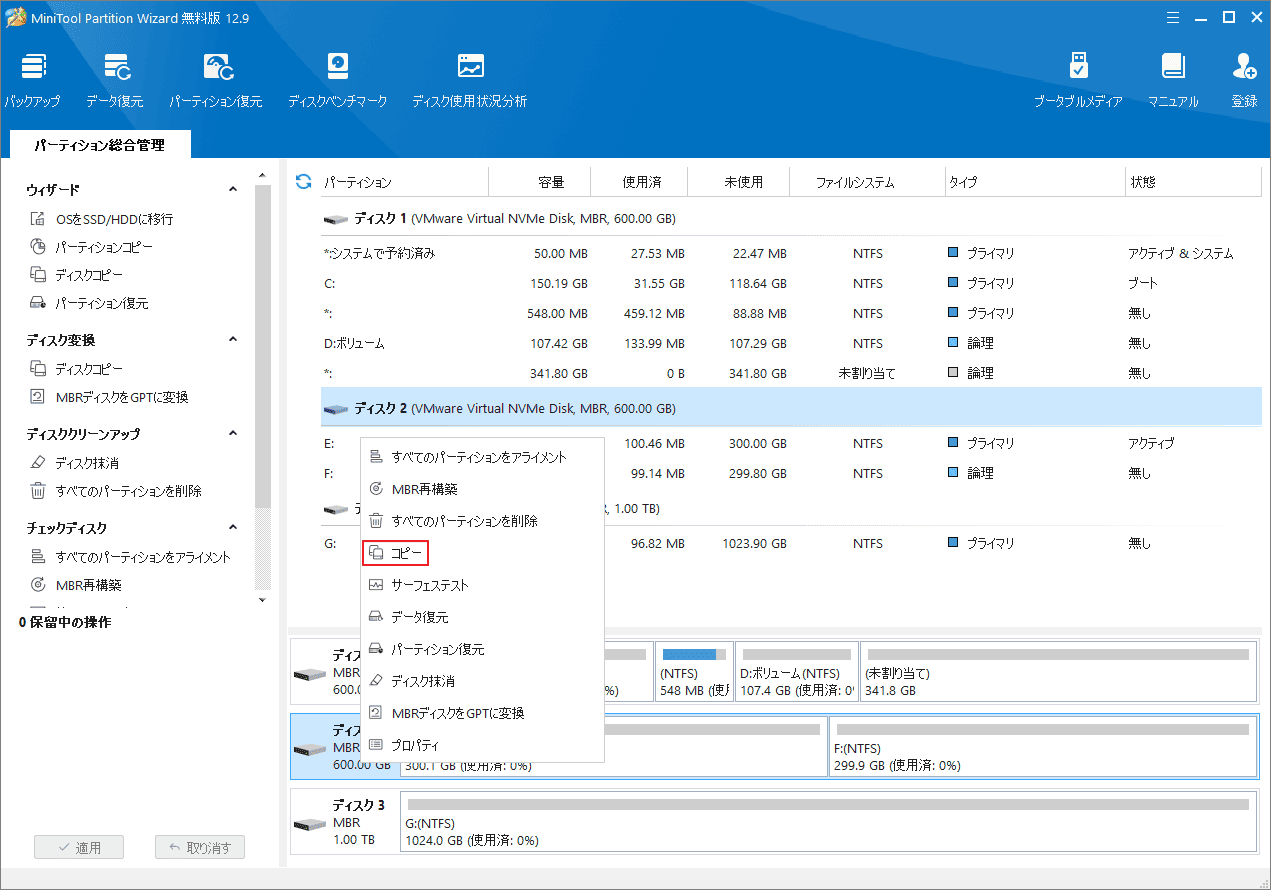Collapse the ディスク変換 section
The width and height of the screenshot is (1271, 890).
coord(233,340)
